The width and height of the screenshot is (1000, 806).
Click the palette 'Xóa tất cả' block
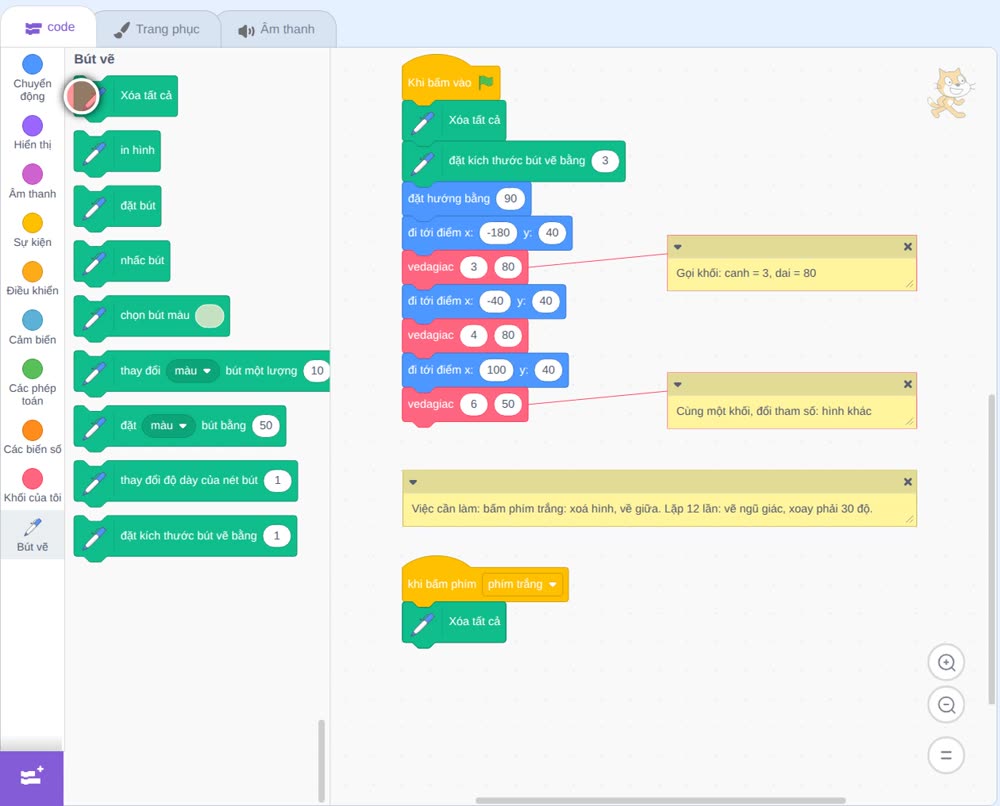[126, 96]
